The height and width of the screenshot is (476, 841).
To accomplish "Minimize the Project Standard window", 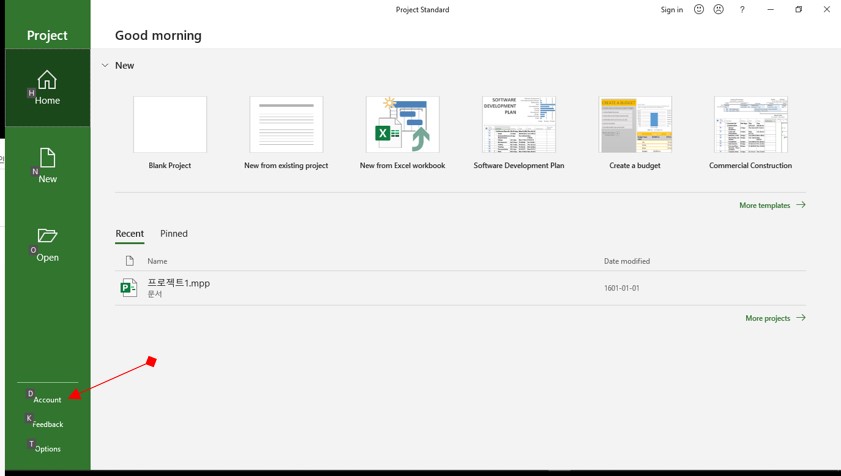I will point(771,10).
